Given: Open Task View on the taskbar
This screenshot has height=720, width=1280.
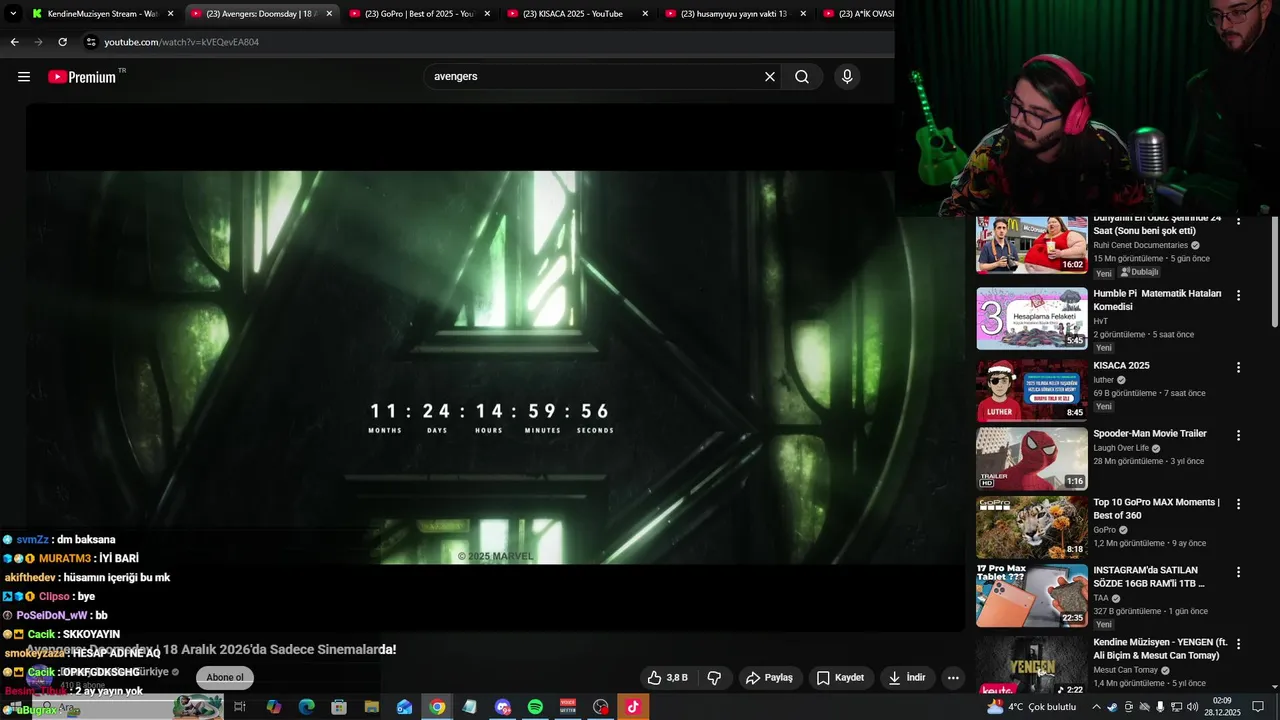Looking at the screenshot, I should pos(240,707).
